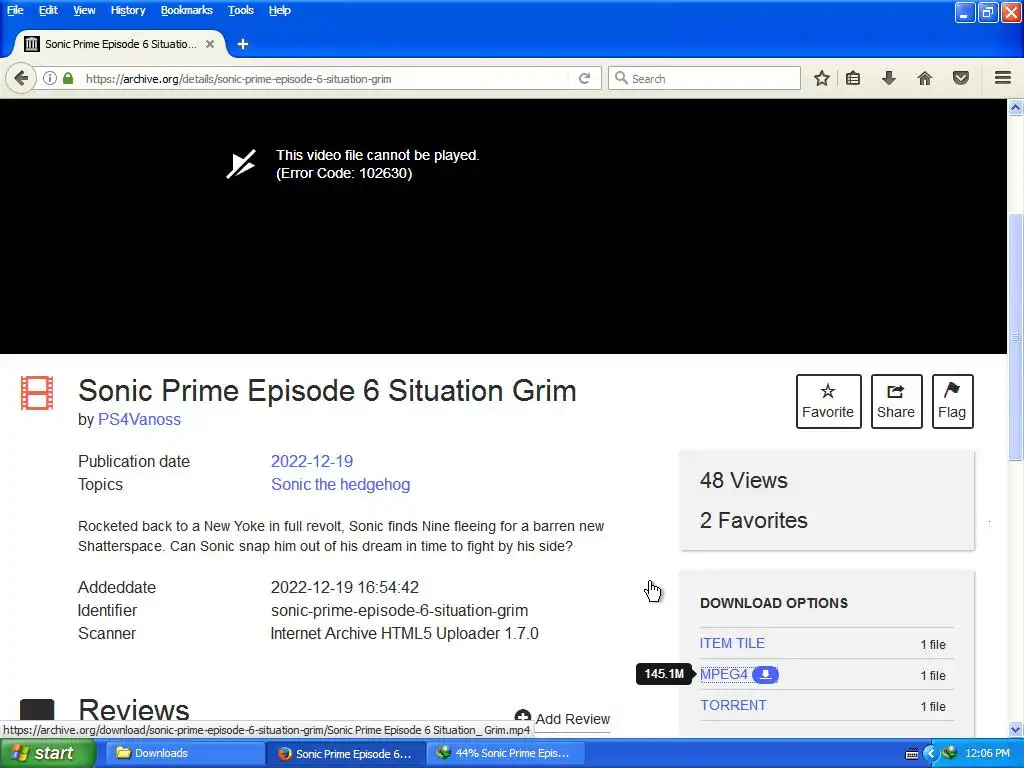Screen dimensions: 1024x768
Task: Close the Sonic Prime Episode 6 tab
Action: pyautogui.click(x=210, y=44)
